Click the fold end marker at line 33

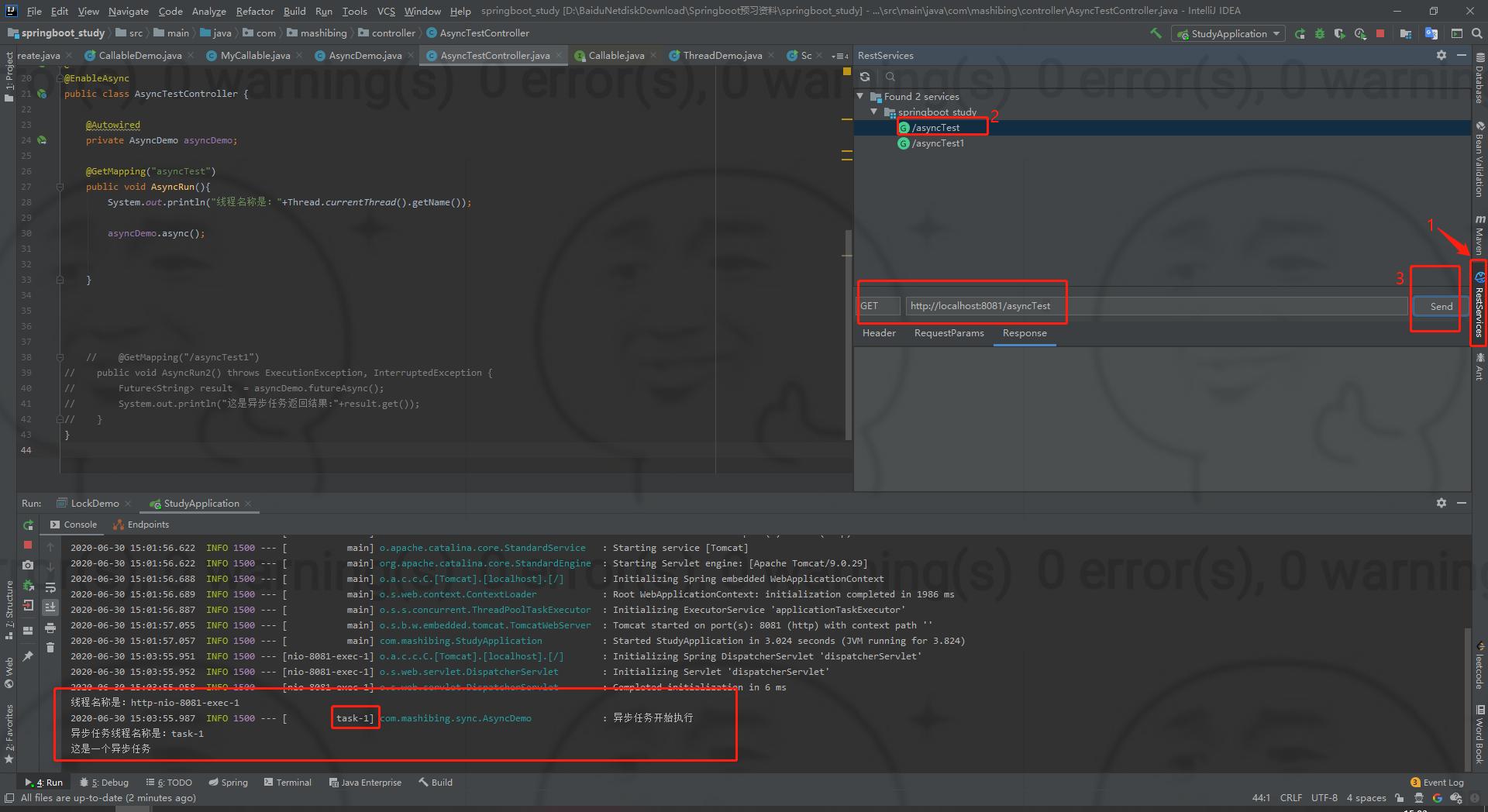(60, 280)
